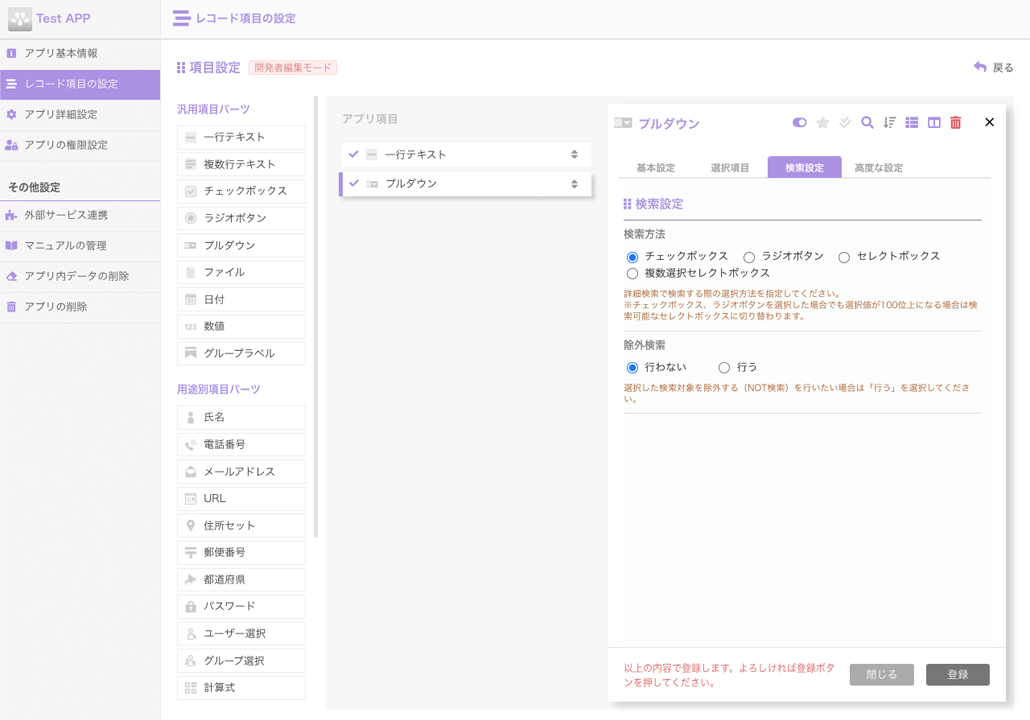Toggle the checkmark on プルダウン app item
Viewport: 1030px width, 720px height.
353,183
